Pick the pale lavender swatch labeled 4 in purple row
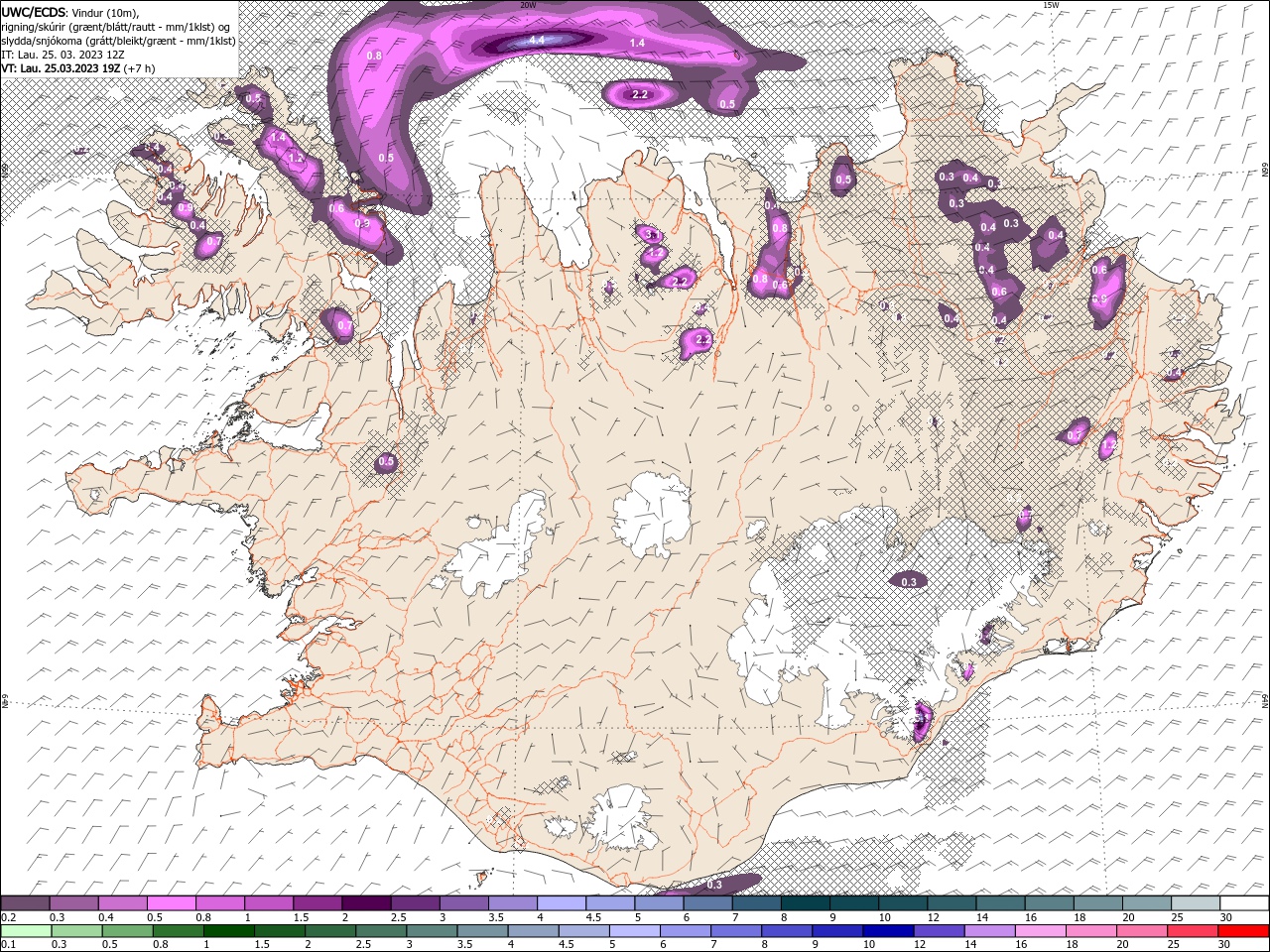The image size is (1270, 952). [561, 902]
